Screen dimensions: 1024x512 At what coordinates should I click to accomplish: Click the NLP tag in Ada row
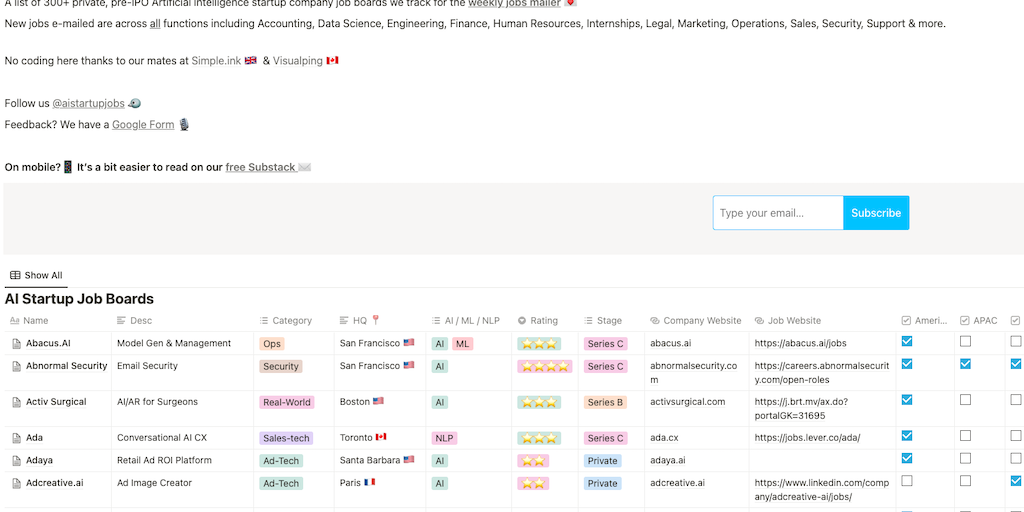(x=445, y=438)
